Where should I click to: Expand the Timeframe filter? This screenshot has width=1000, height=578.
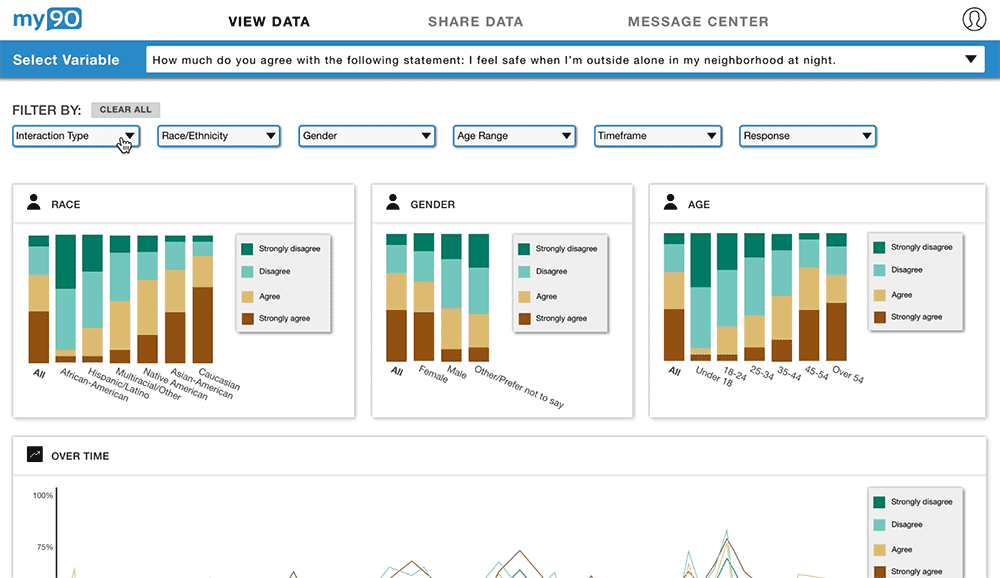pyautogui.click(x=658, y=136)
